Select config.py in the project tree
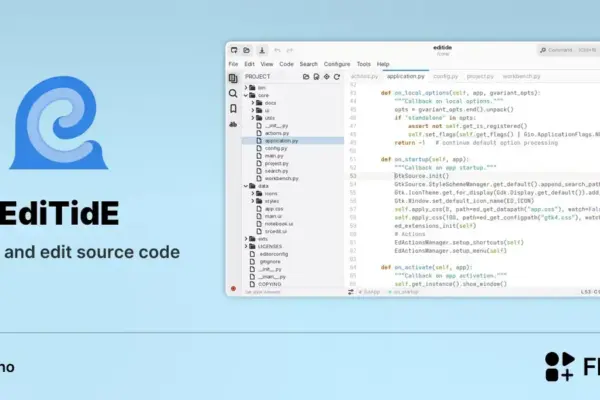This screenshot has width=600, height=400. point(276,149)
